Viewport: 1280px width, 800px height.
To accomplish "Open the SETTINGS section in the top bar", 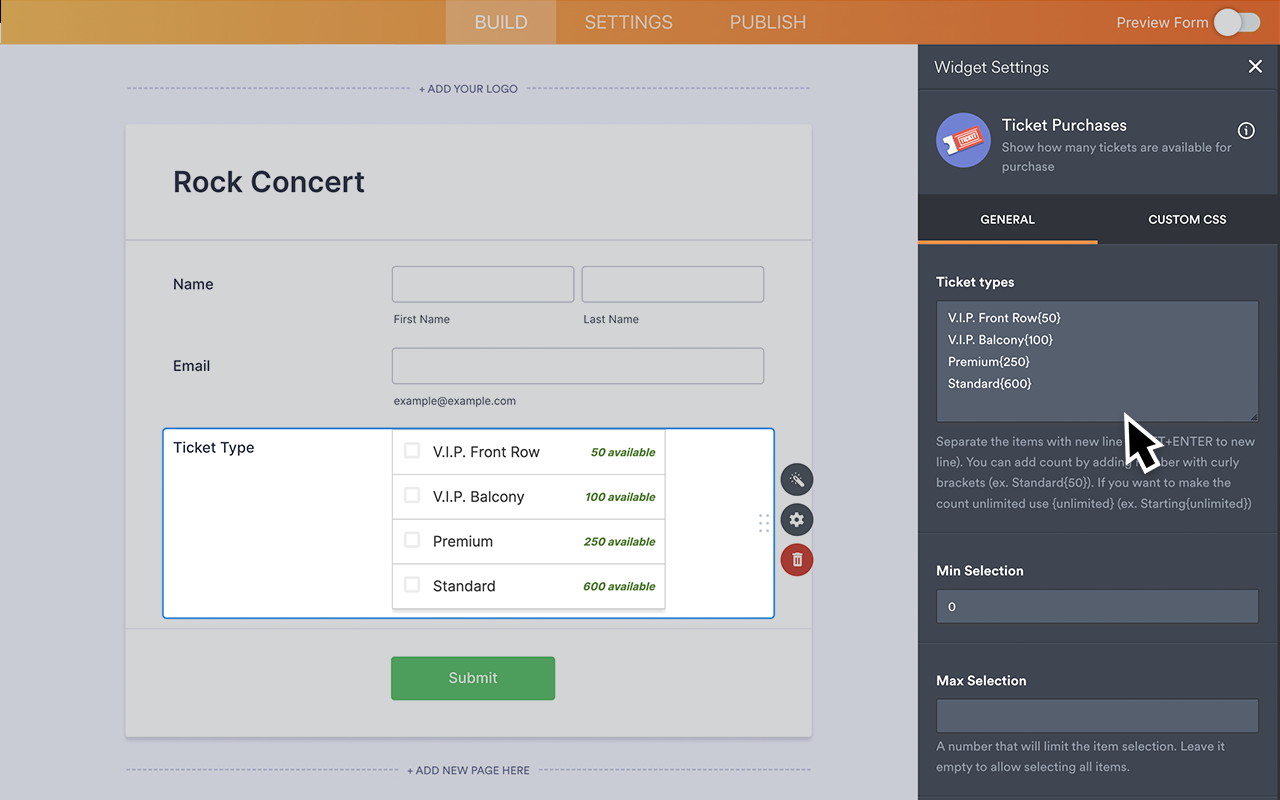I will point(627,22).
